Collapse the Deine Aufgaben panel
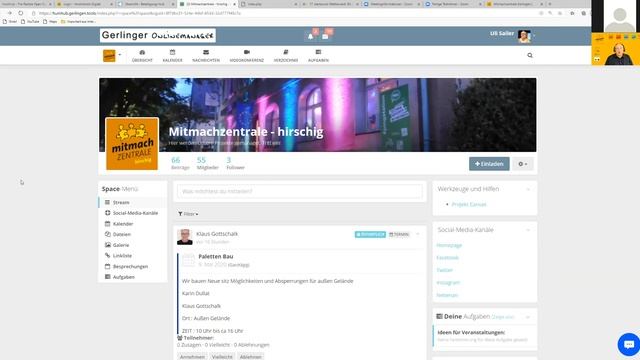640x360 pixels. pyautogui.click(x=528, y=317)
